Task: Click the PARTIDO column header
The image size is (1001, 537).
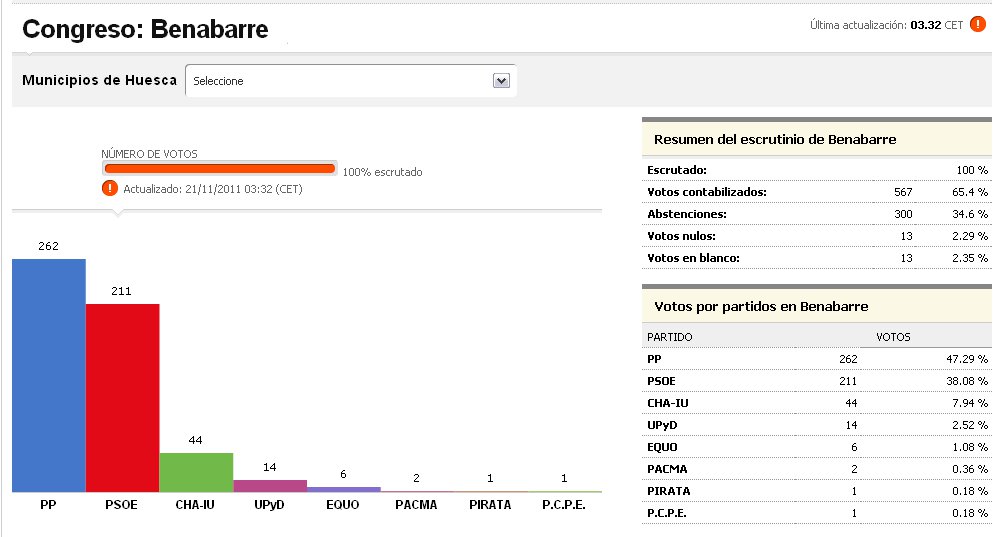Action: pyautogui.click(x=670, y=337)
